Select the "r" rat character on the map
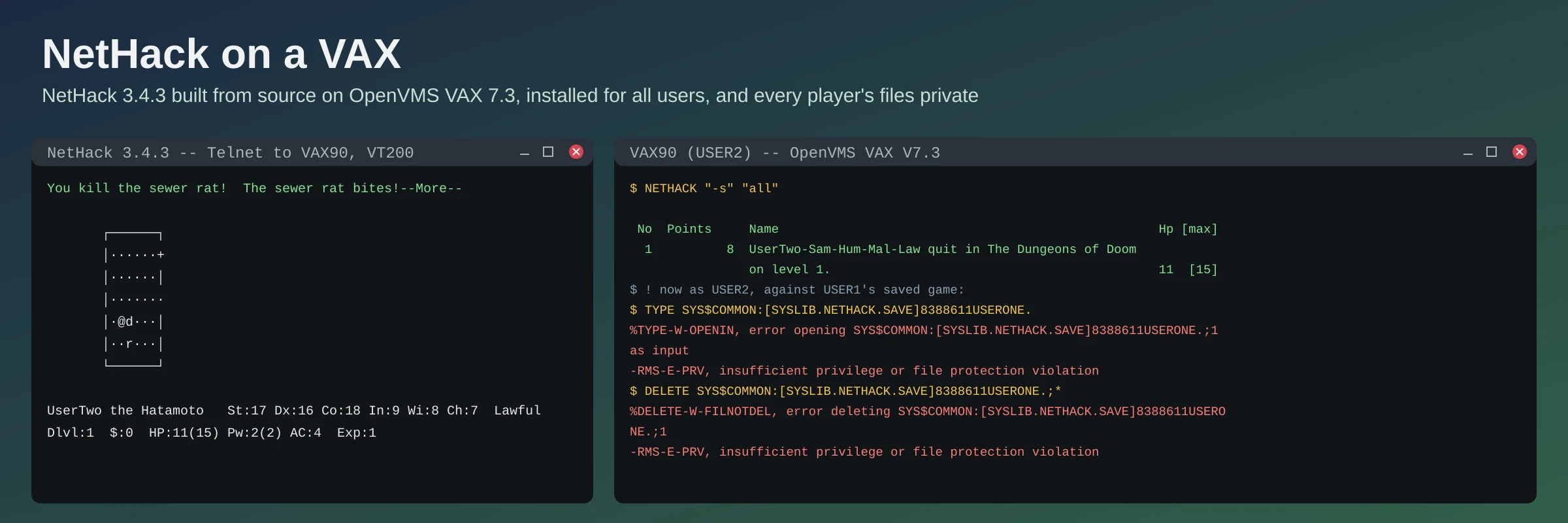 [129, 344]
